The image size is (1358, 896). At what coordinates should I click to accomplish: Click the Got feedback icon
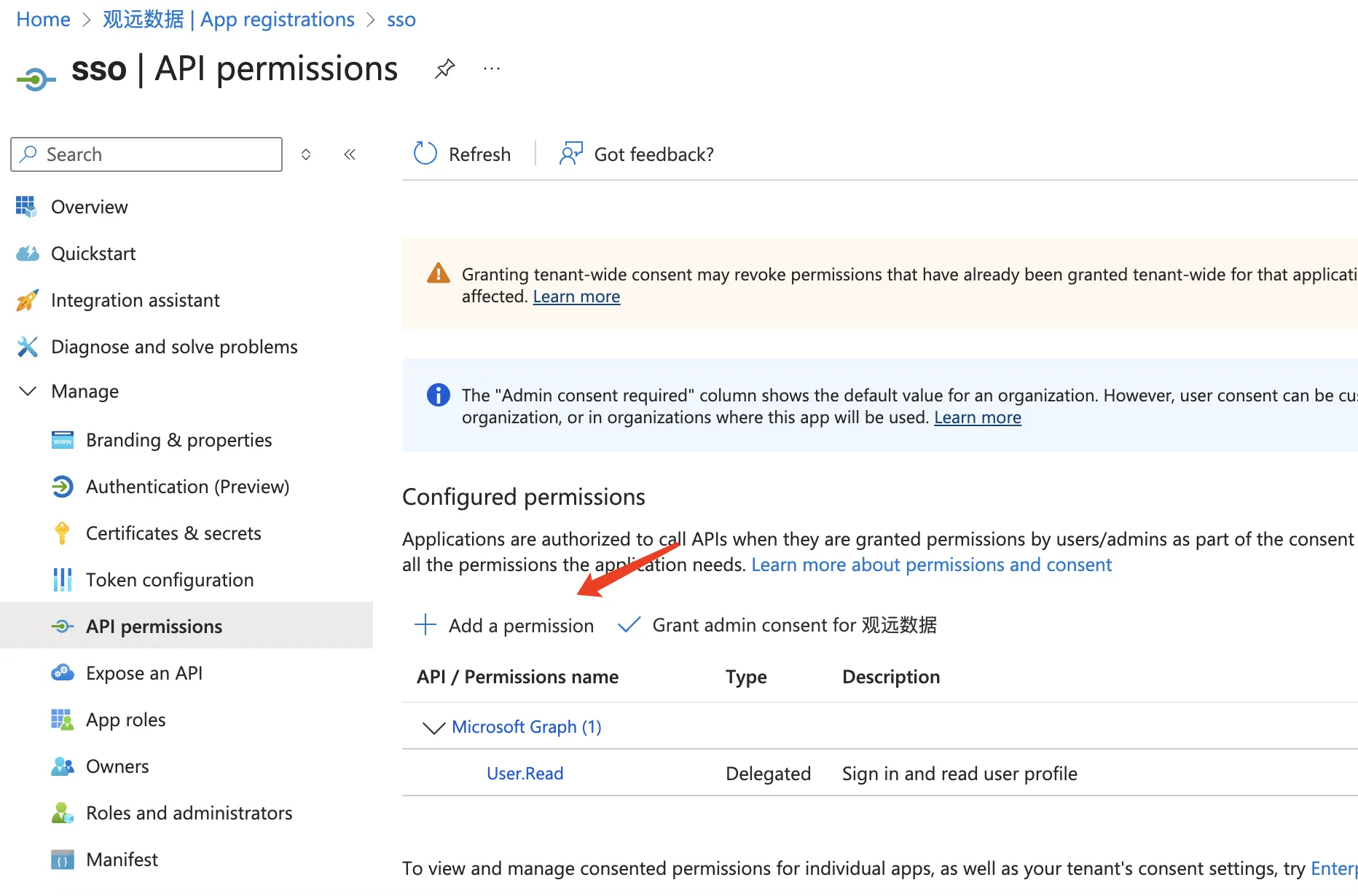point(571,154)
